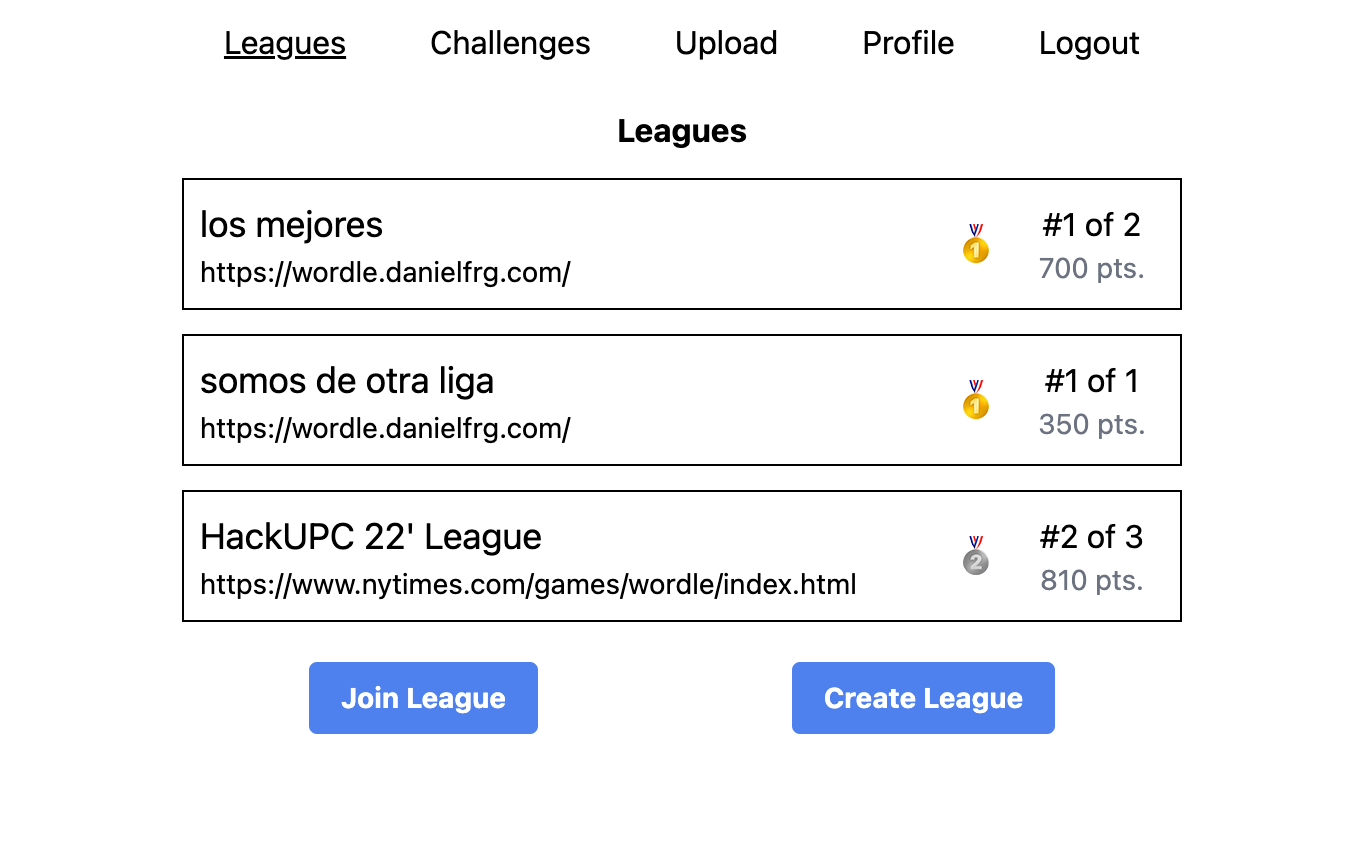Click the 700 pts. score display
Viewport: 1362px width, 842px height.
point(1092,268)
